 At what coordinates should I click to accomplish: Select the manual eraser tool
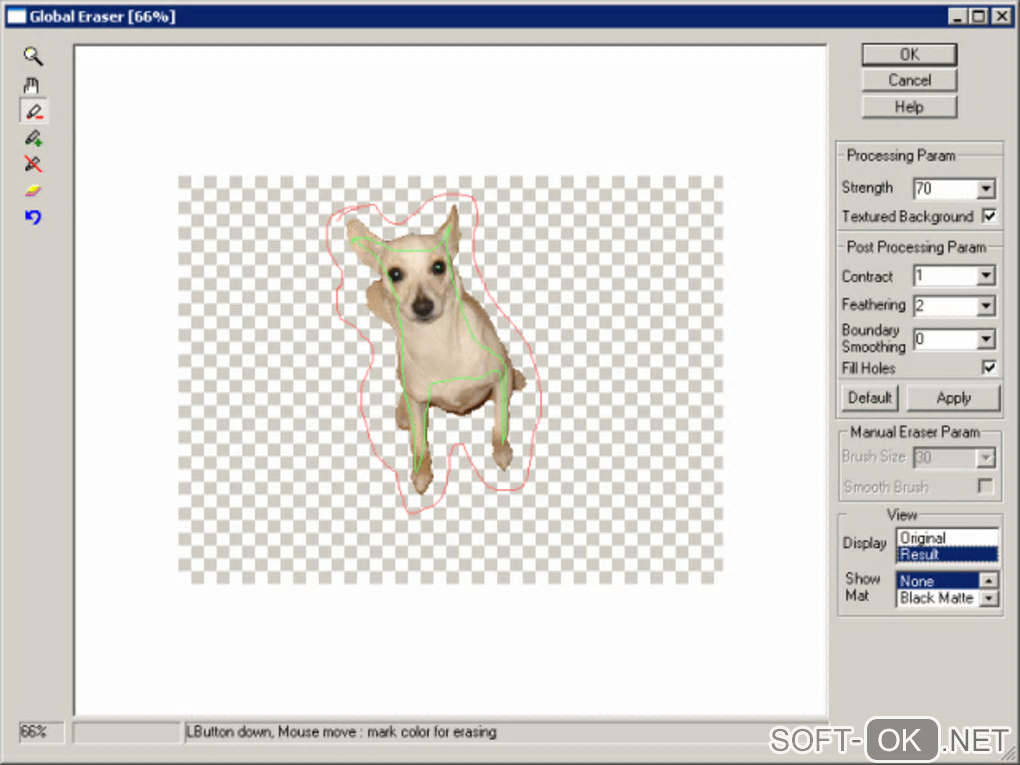tap(33, 191)
